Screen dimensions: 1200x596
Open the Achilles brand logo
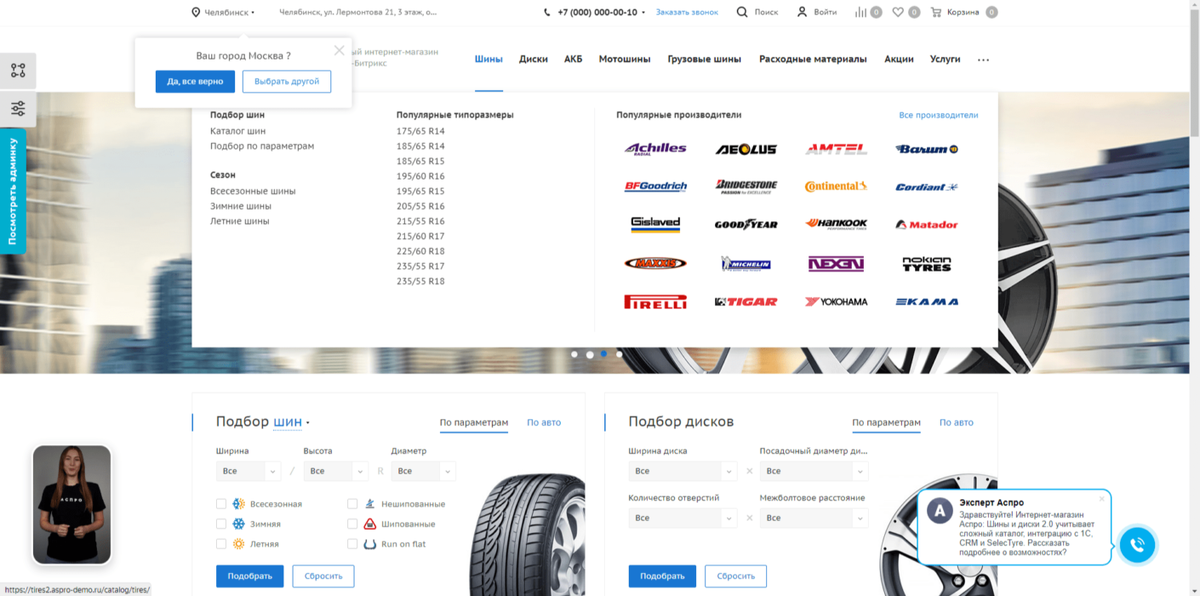pyautogui.click(x=655, y=149)
